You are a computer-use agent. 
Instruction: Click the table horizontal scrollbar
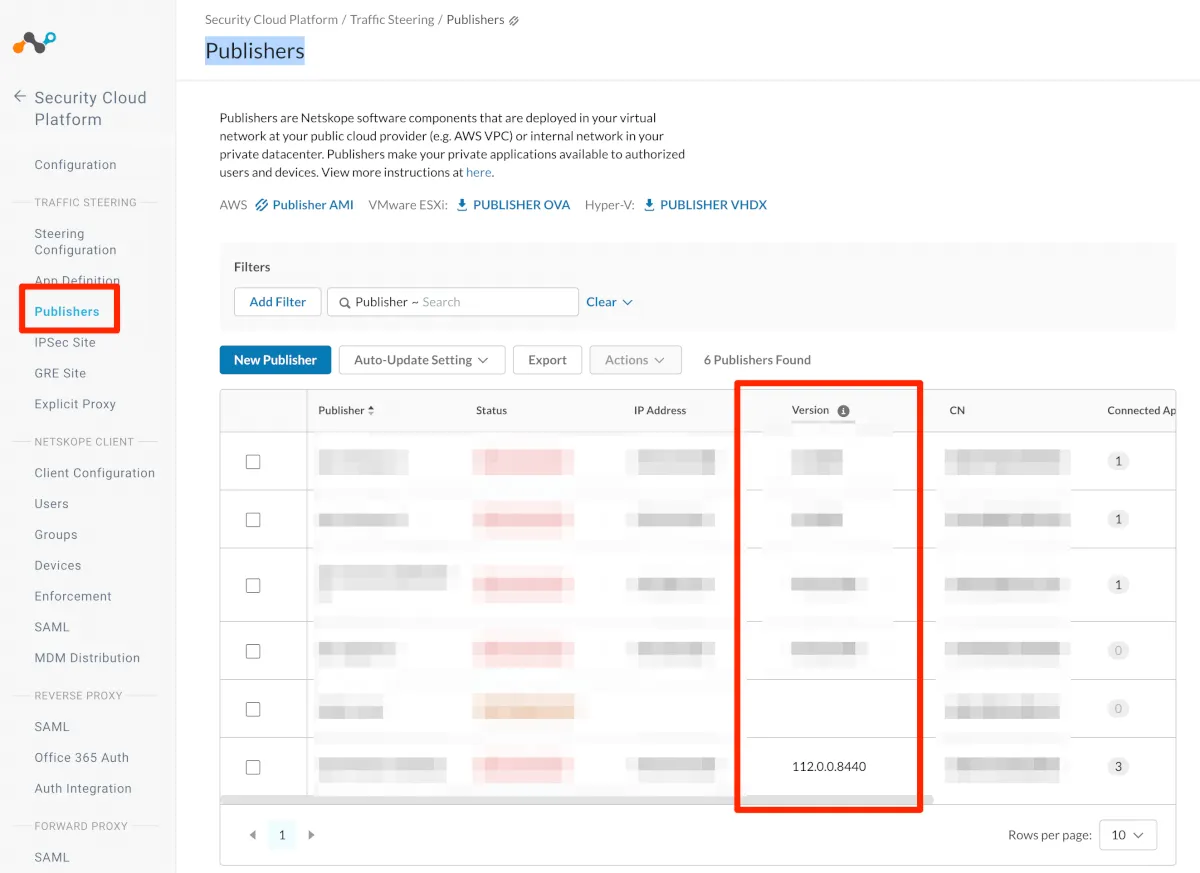click(x=576, y=800)
